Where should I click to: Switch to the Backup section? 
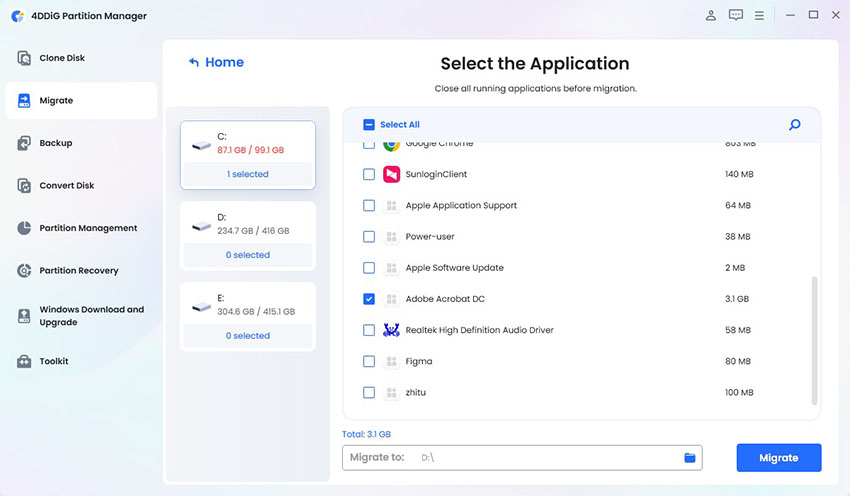coord(81,143)
